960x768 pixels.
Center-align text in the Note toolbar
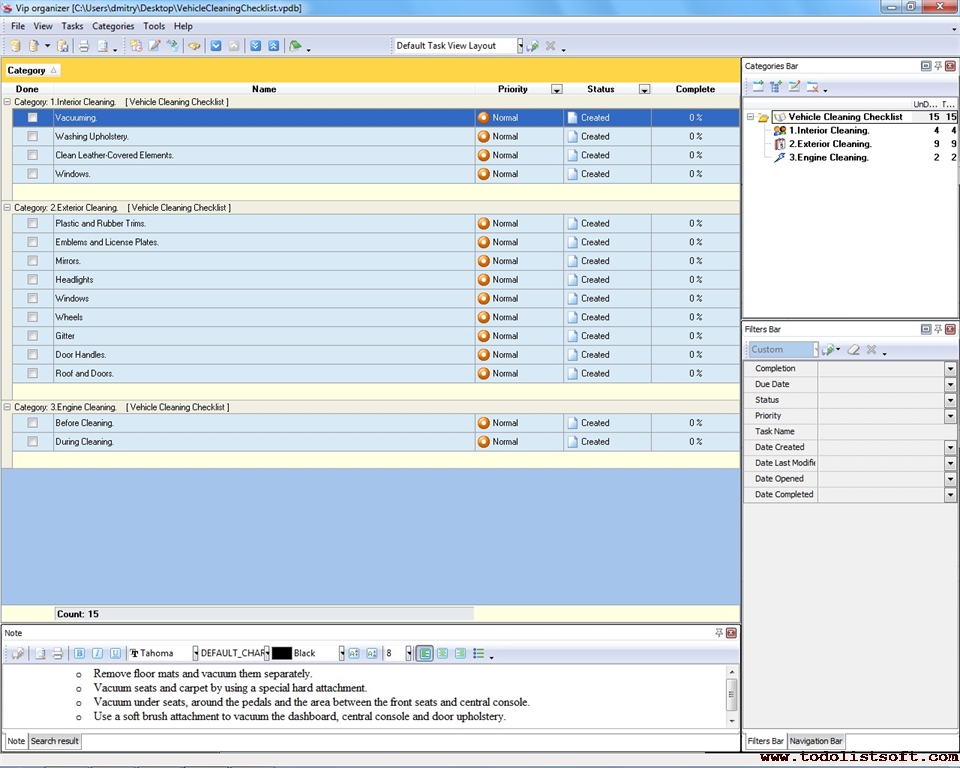click(x=442, y=653)
